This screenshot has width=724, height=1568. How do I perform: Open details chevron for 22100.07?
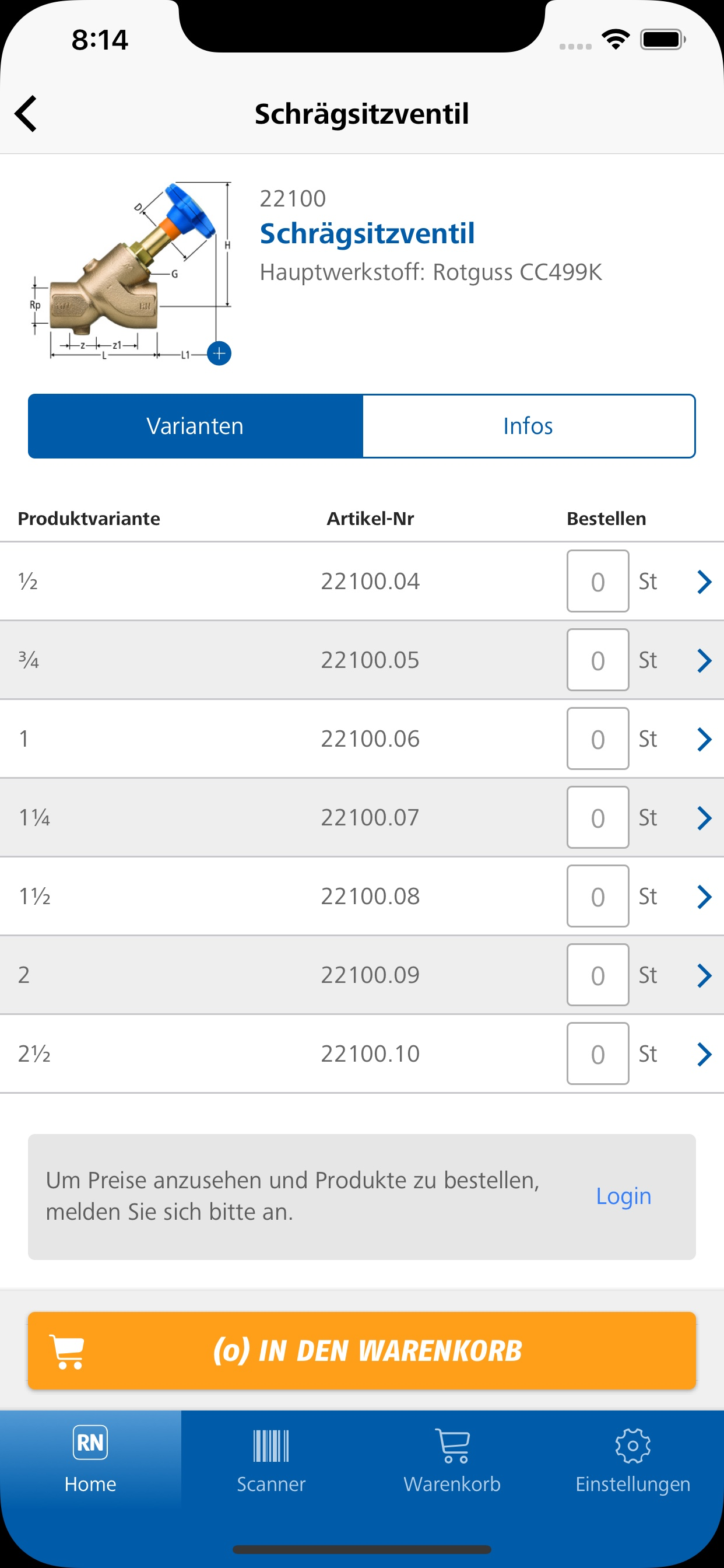click(x=705, y=817)
